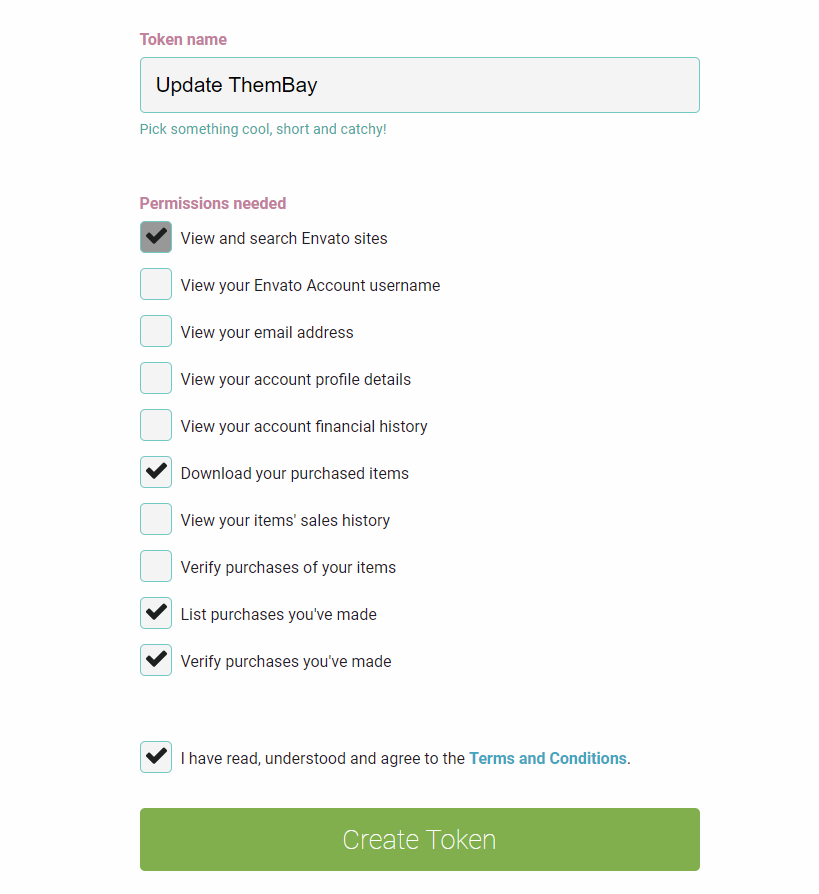This screenshot has width=819, height=894.
Task: Uncheck Download your purchased items
Action: pos(156,472)
